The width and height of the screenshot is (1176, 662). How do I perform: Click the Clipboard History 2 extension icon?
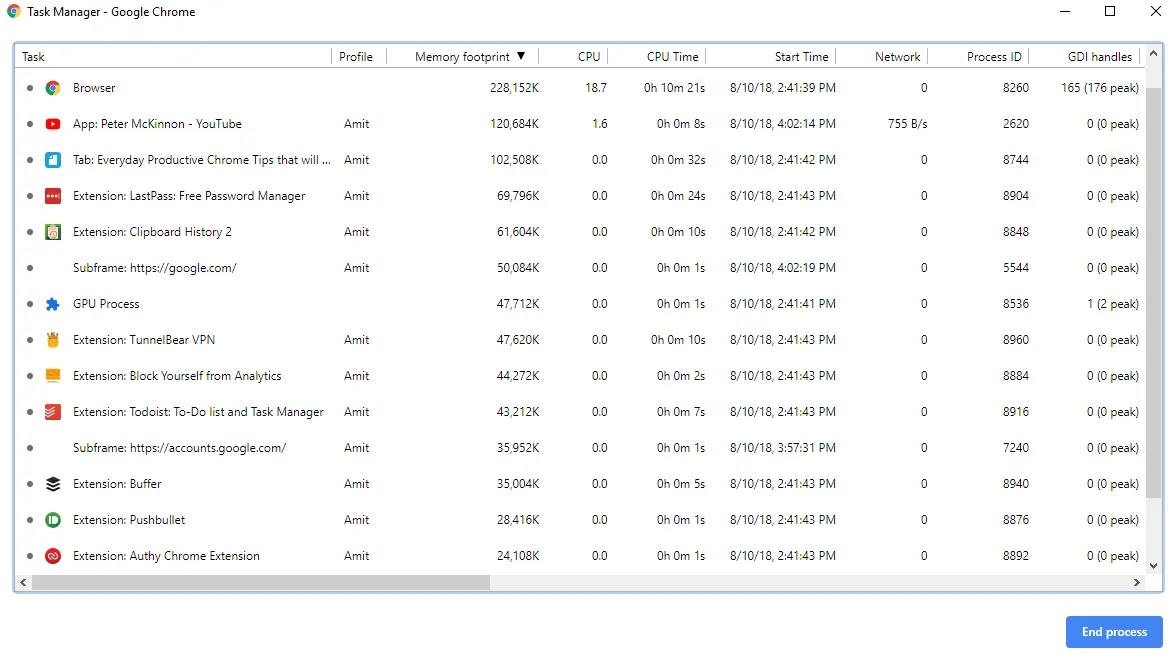[x=52, y=232]
